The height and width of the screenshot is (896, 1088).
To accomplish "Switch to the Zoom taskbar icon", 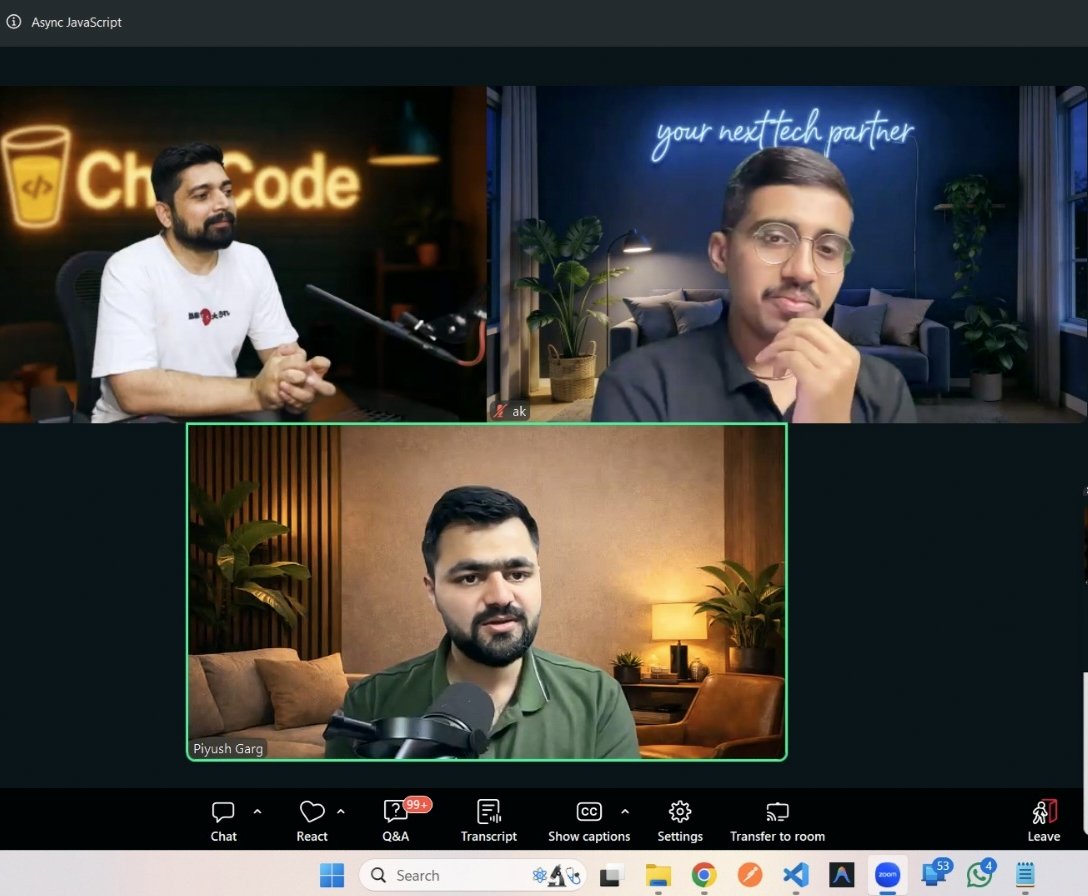I will [887, 875].
